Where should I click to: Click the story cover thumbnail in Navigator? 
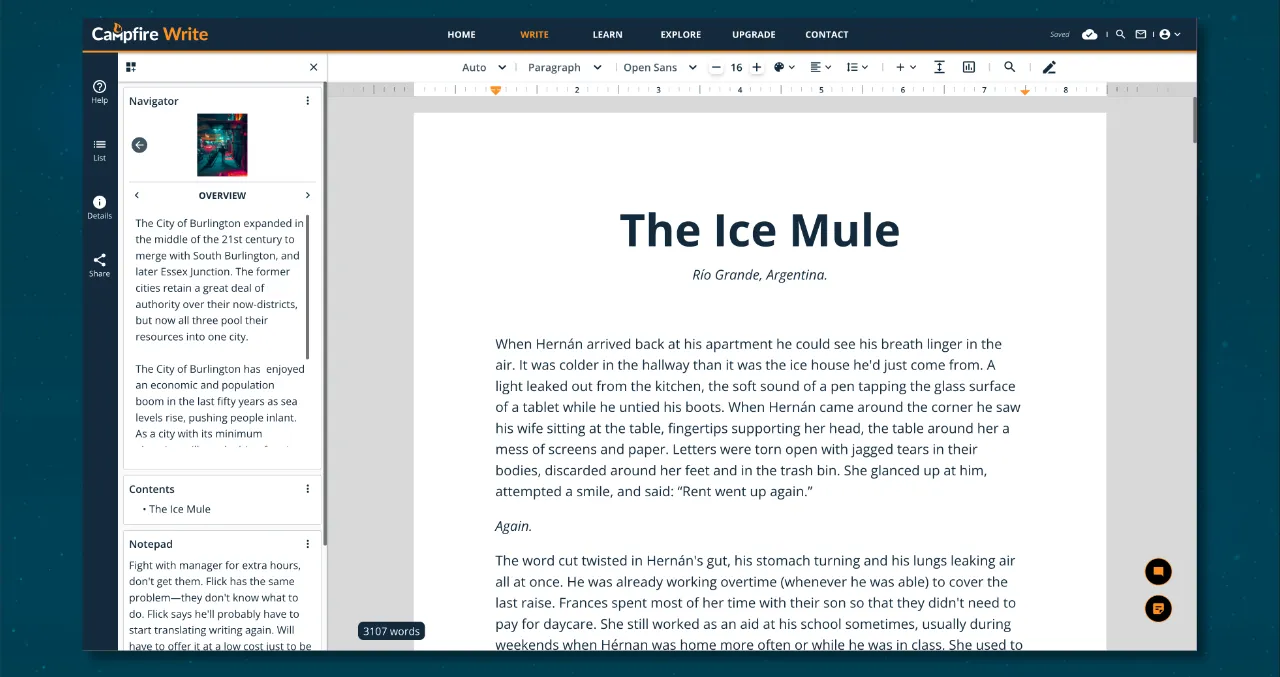[x=221, y=144]
